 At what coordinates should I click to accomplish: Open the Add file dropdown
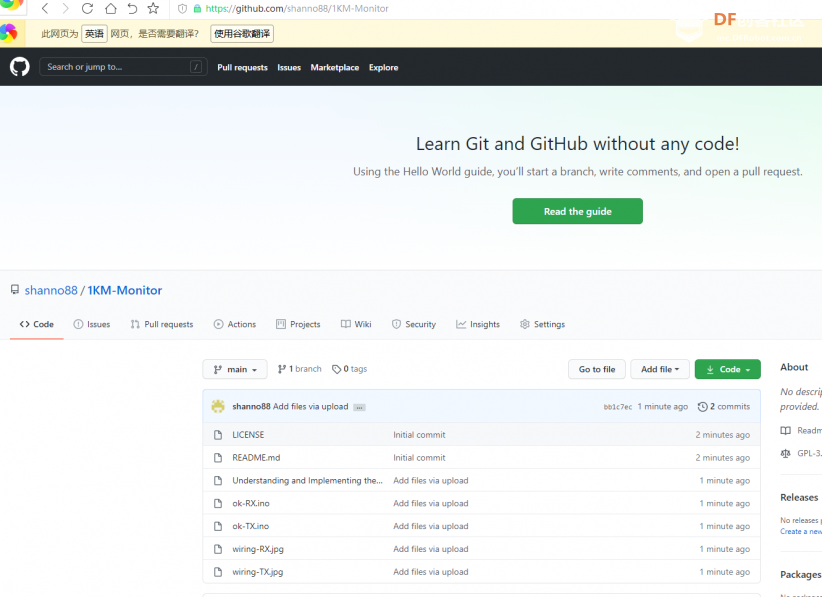[x=659, y=369]
